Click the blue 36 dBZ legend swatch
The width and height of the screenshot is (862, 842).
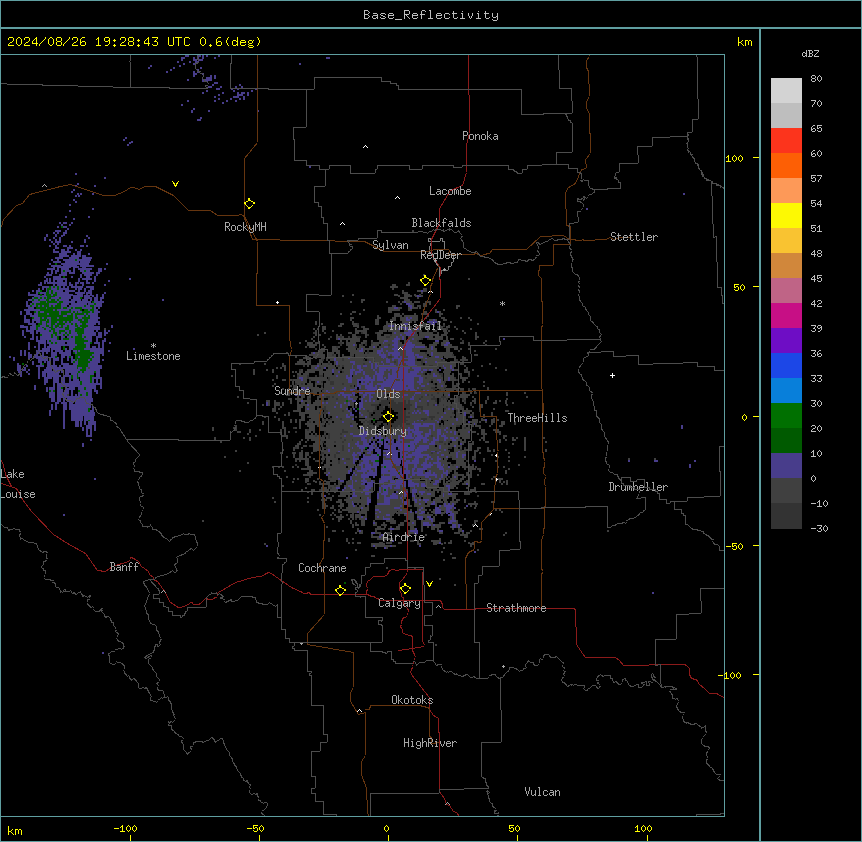786,365
